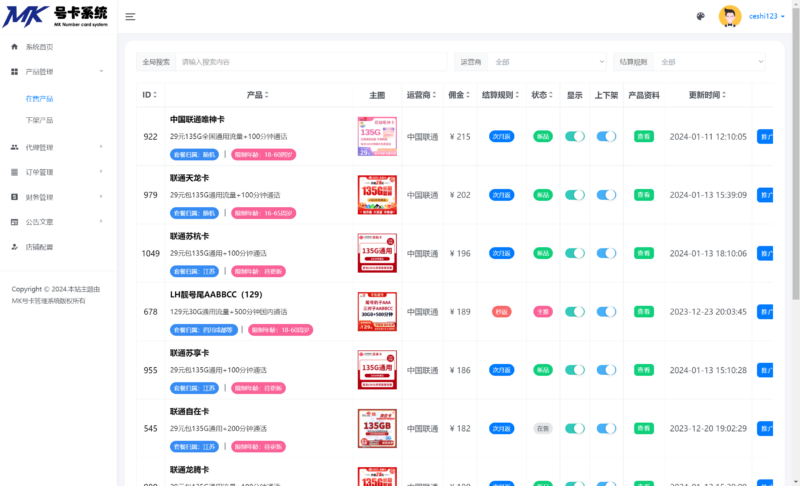Viewport: 800px width, 486px height.
Task: Open thumbnail image of LH靓号尾AABBCC
Action: pyautogui.click(x=377, y=312)
